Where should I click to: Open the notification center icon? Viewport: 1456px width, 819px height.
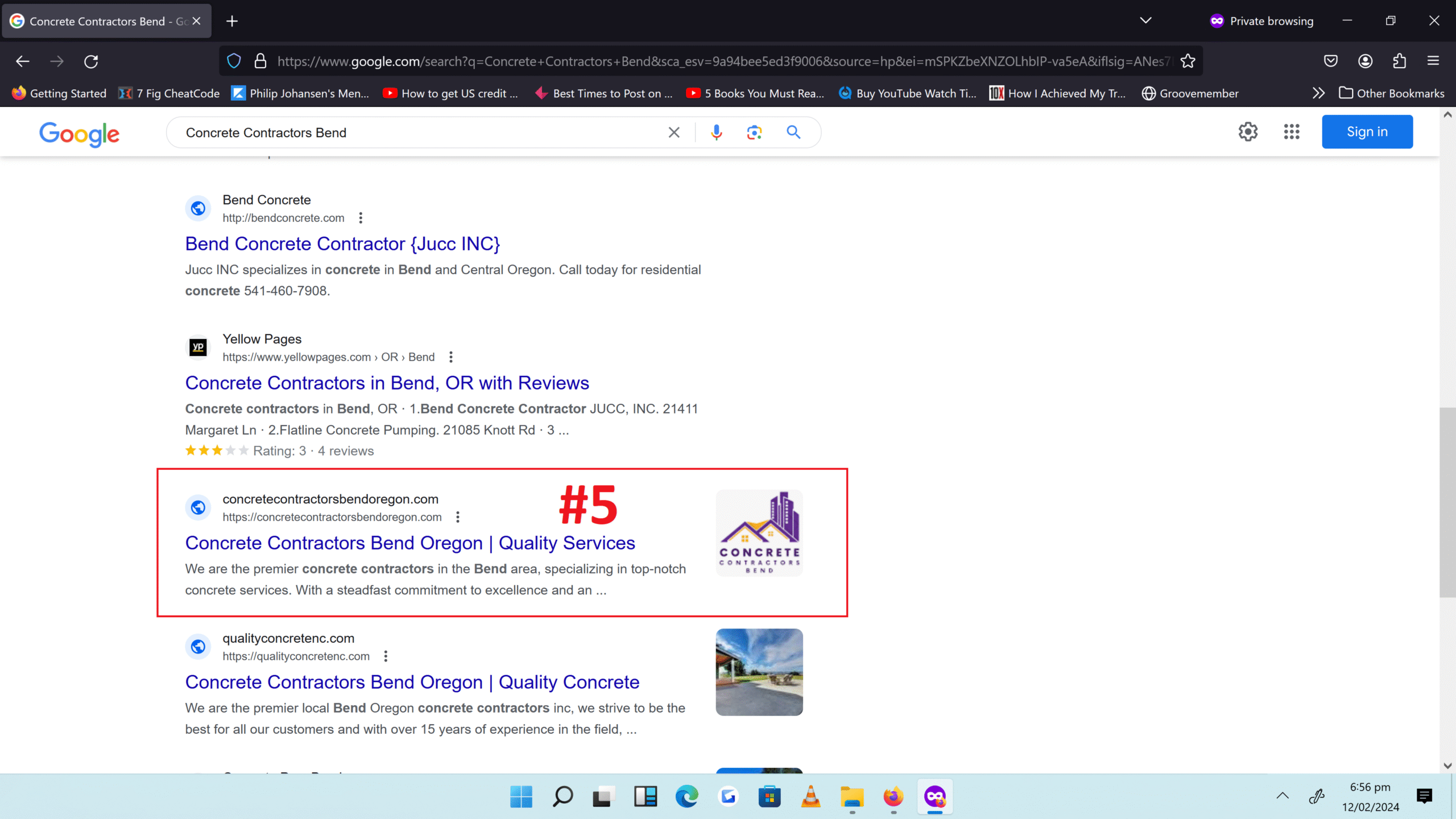point(1424,796)
